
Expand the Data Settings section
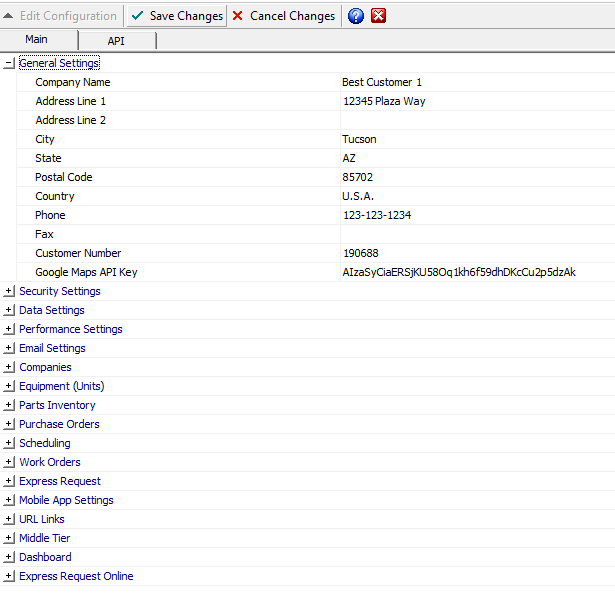[9, 310]
